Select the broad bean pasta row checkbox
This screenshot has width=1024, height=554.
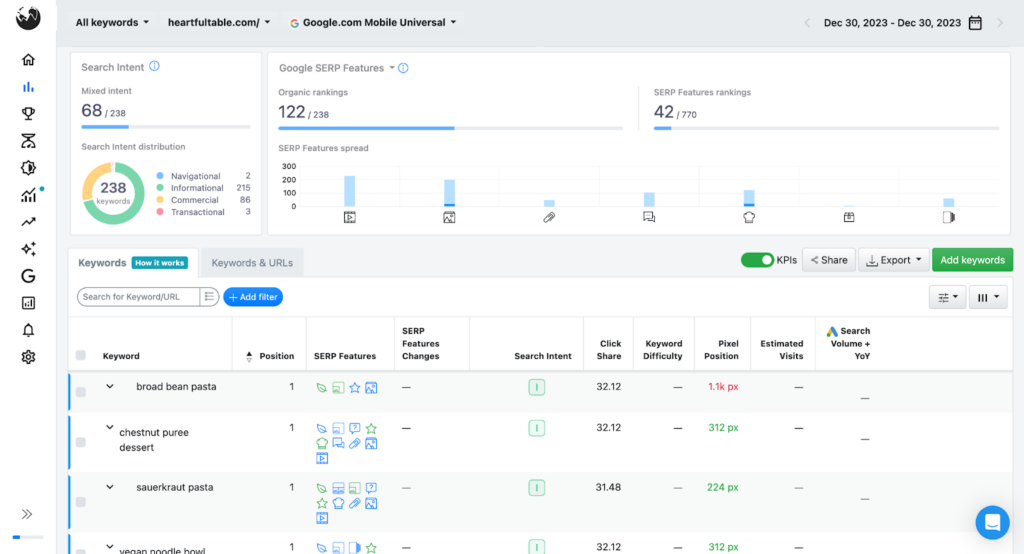81,392
